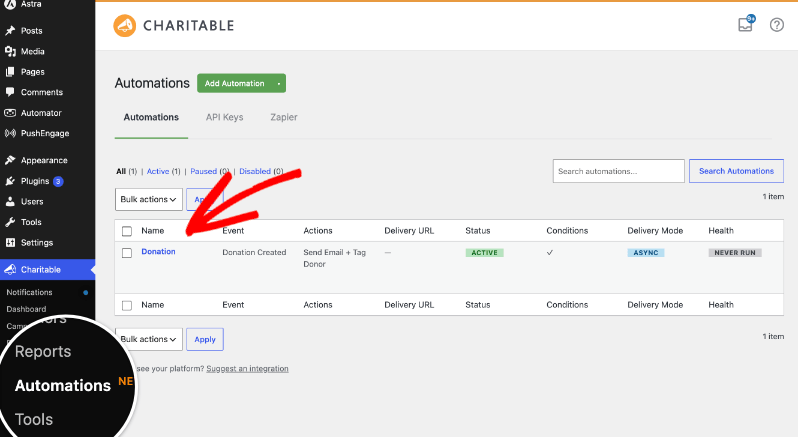Open Plugins plug icon
The image size is (798, 437).
[10, 181]
